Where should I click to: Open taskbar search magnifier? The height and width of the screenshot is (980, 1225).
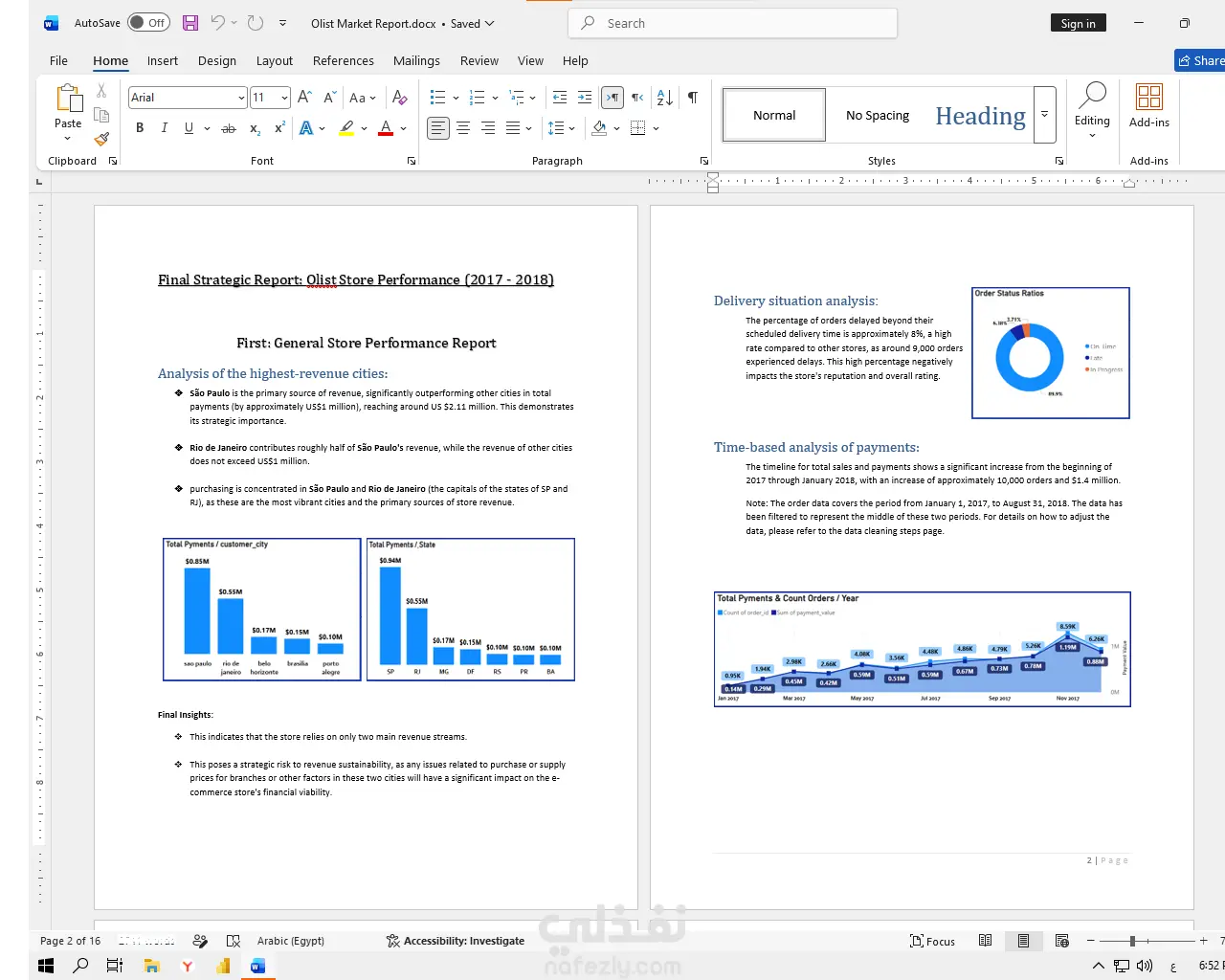pos(80,966)
